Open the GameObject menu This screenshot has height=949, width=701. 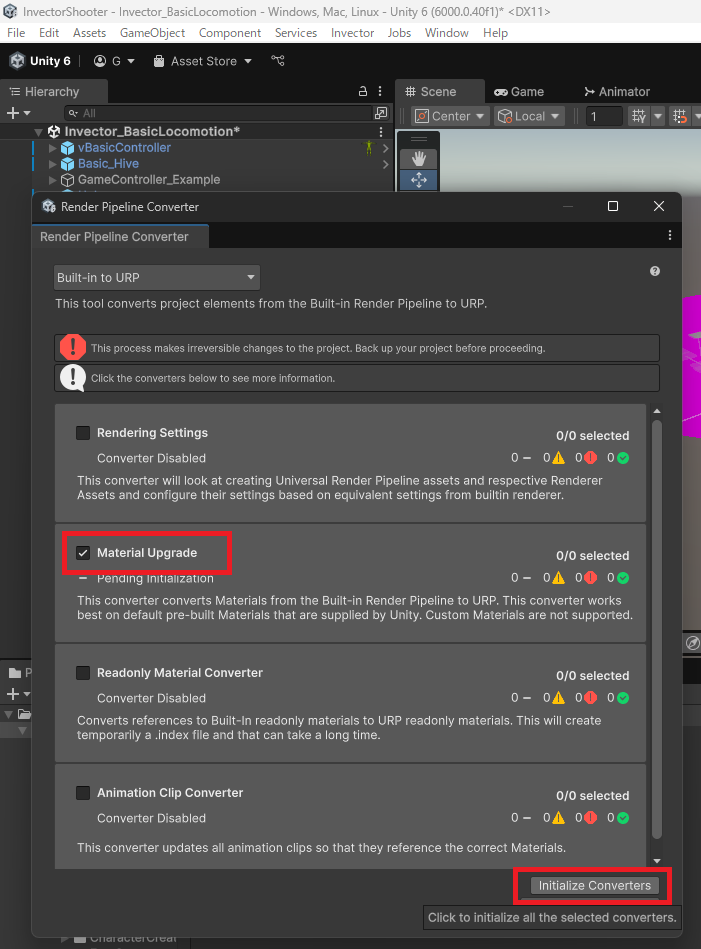(x=153, y=33)
